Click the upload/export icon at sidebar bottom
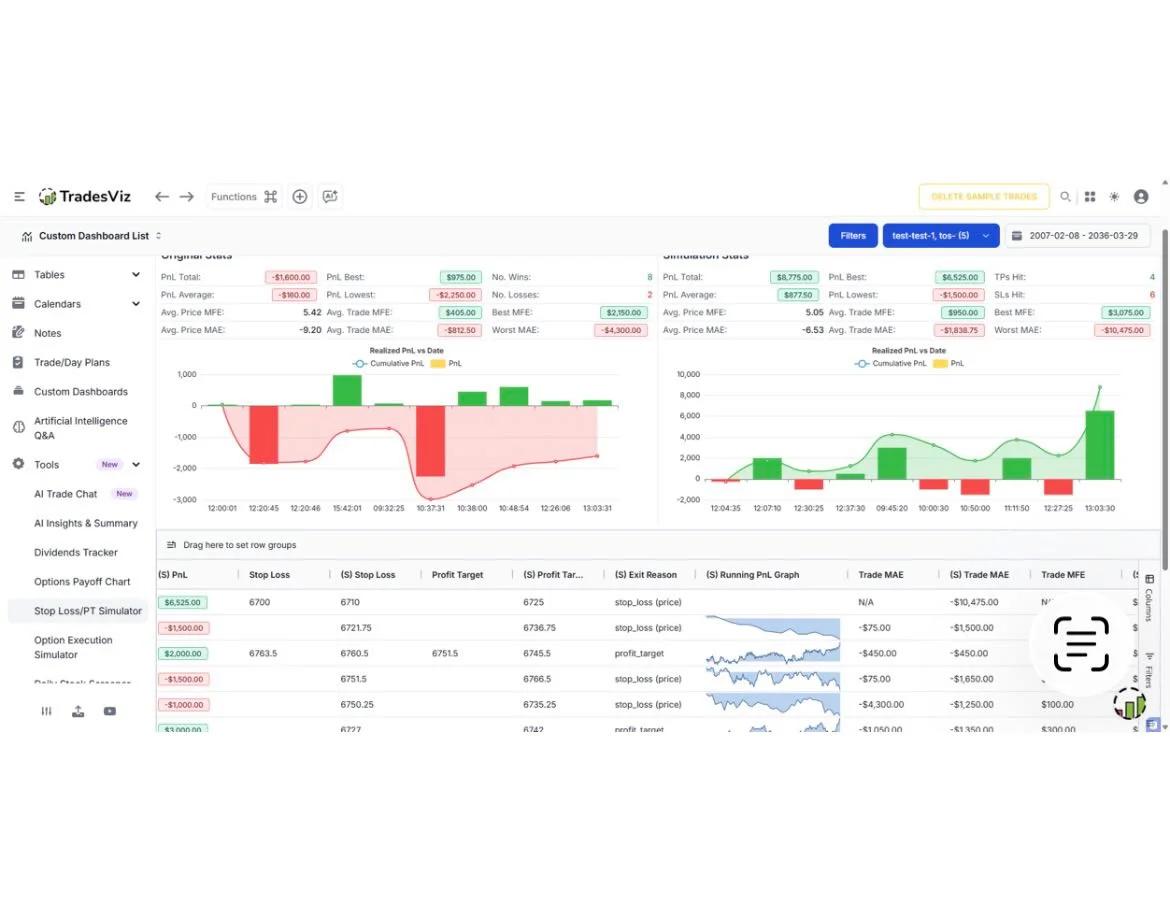The height and width of the screenshot is (916, 1170). (78, 711)
